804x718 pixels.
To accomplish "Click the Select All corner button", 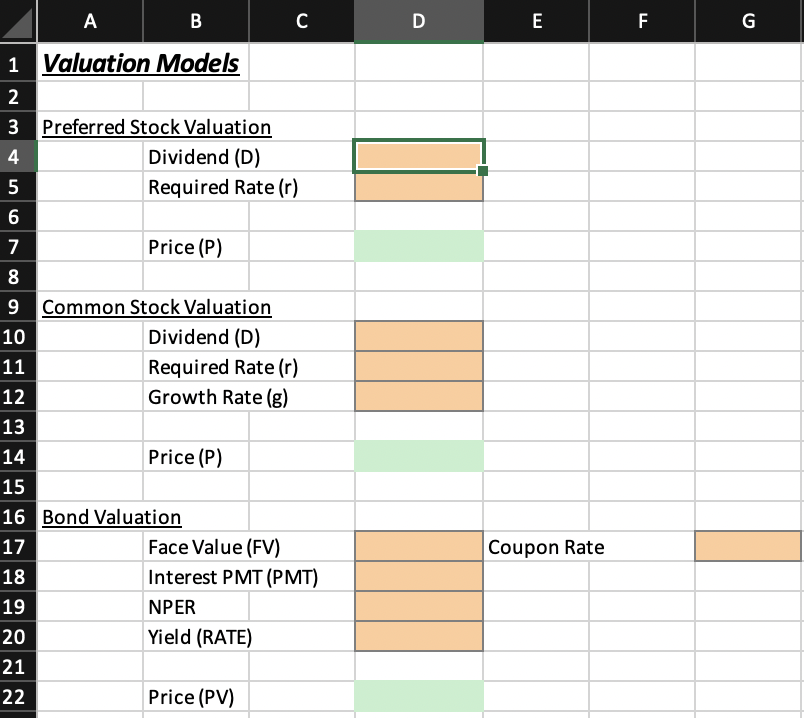I will [16, 21].
